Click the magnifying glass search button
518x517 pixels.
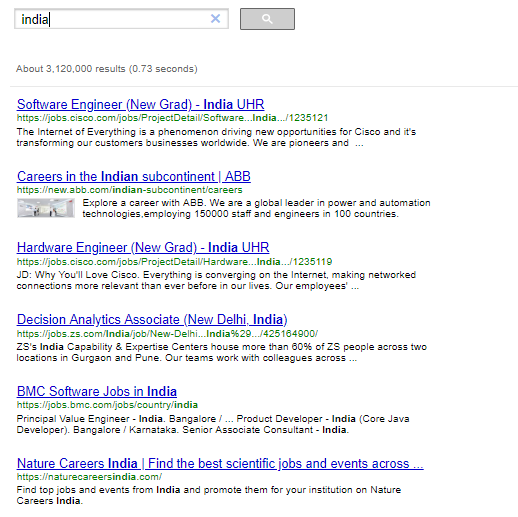click(267, 19)
